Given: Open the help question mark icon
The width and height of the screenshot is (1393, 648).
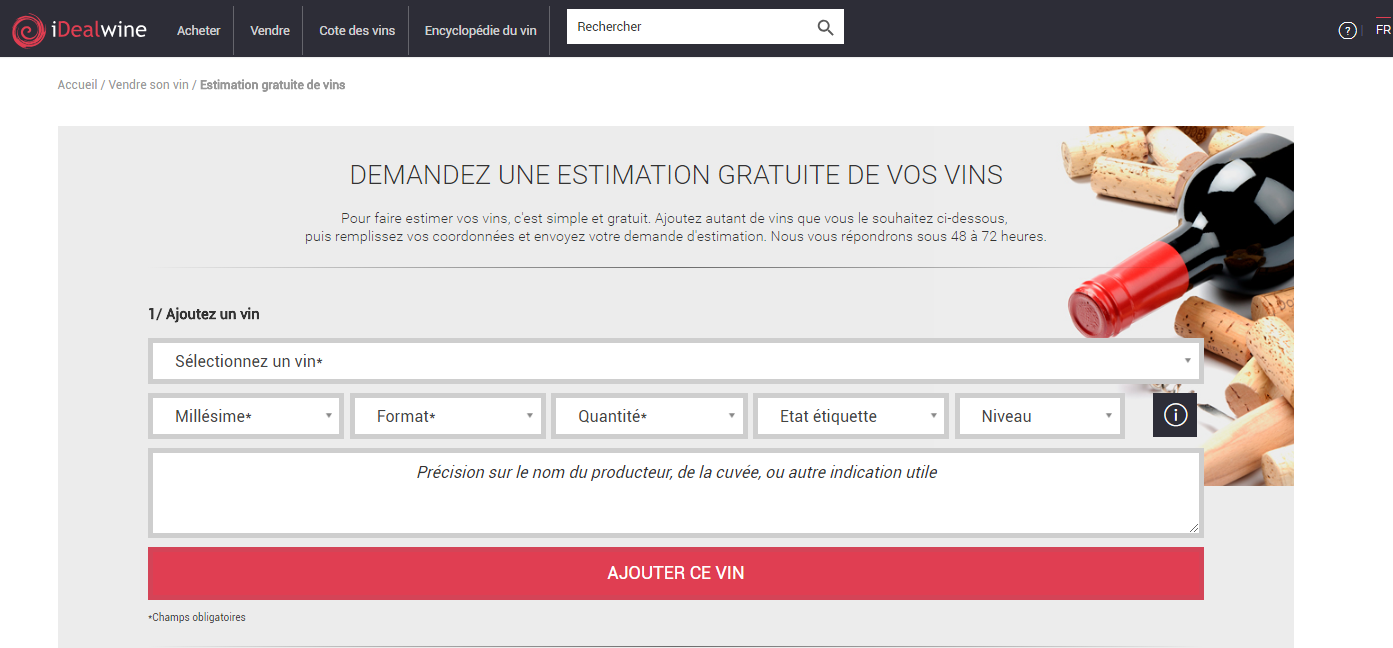Looking at the screenshot, I should coord(1347,30).
